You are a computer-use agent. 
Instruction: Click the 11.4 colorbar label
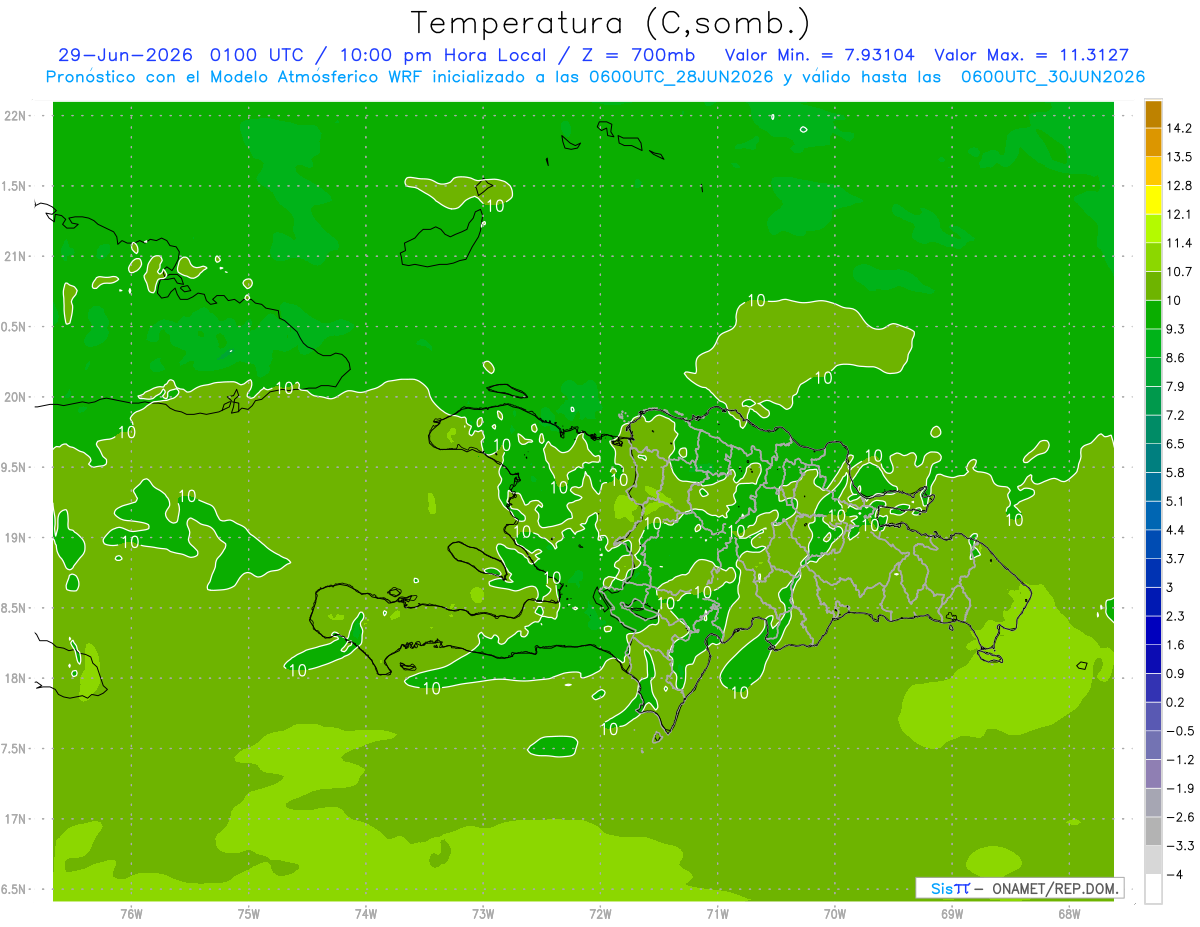[1180, 243]
